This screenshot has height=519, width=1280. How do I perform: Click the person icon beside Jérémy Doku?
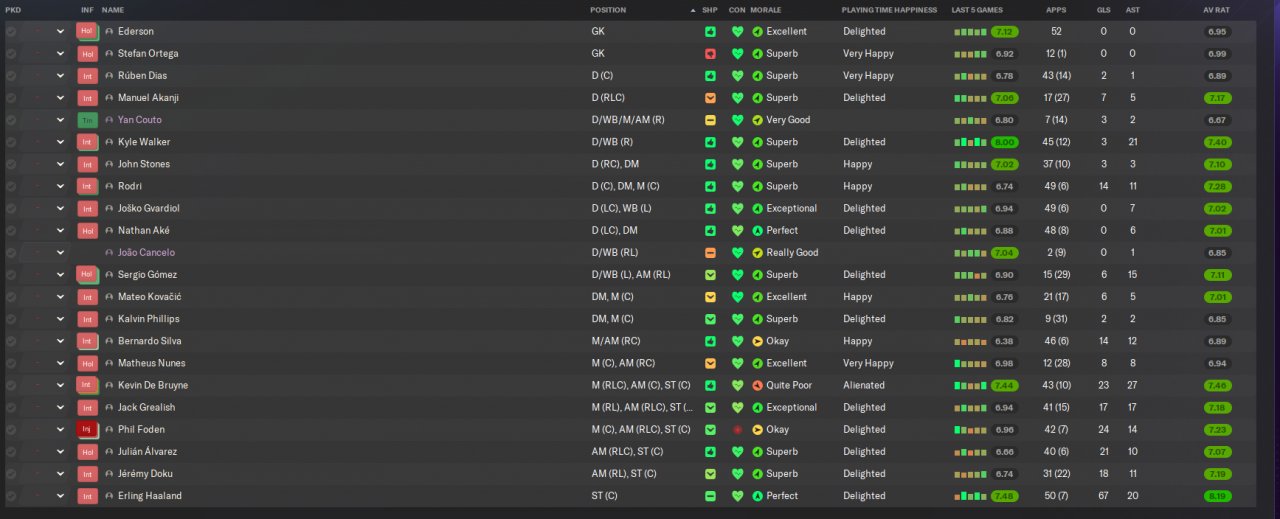pos(109,474)
